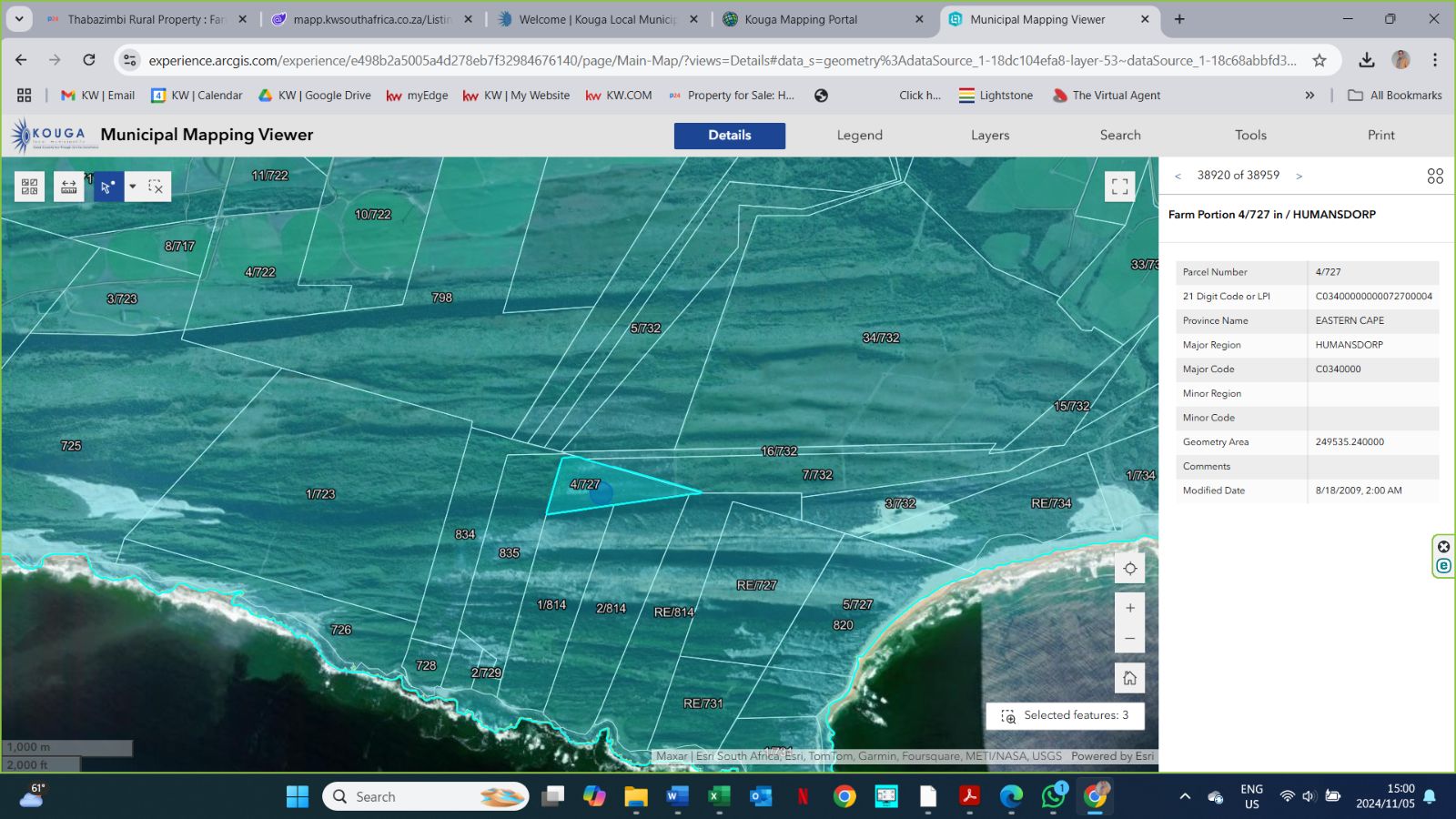The height and width of the screenshot is (819, 1456).
Task: Zoom in on the map
Action: [x=1129, y=608]
